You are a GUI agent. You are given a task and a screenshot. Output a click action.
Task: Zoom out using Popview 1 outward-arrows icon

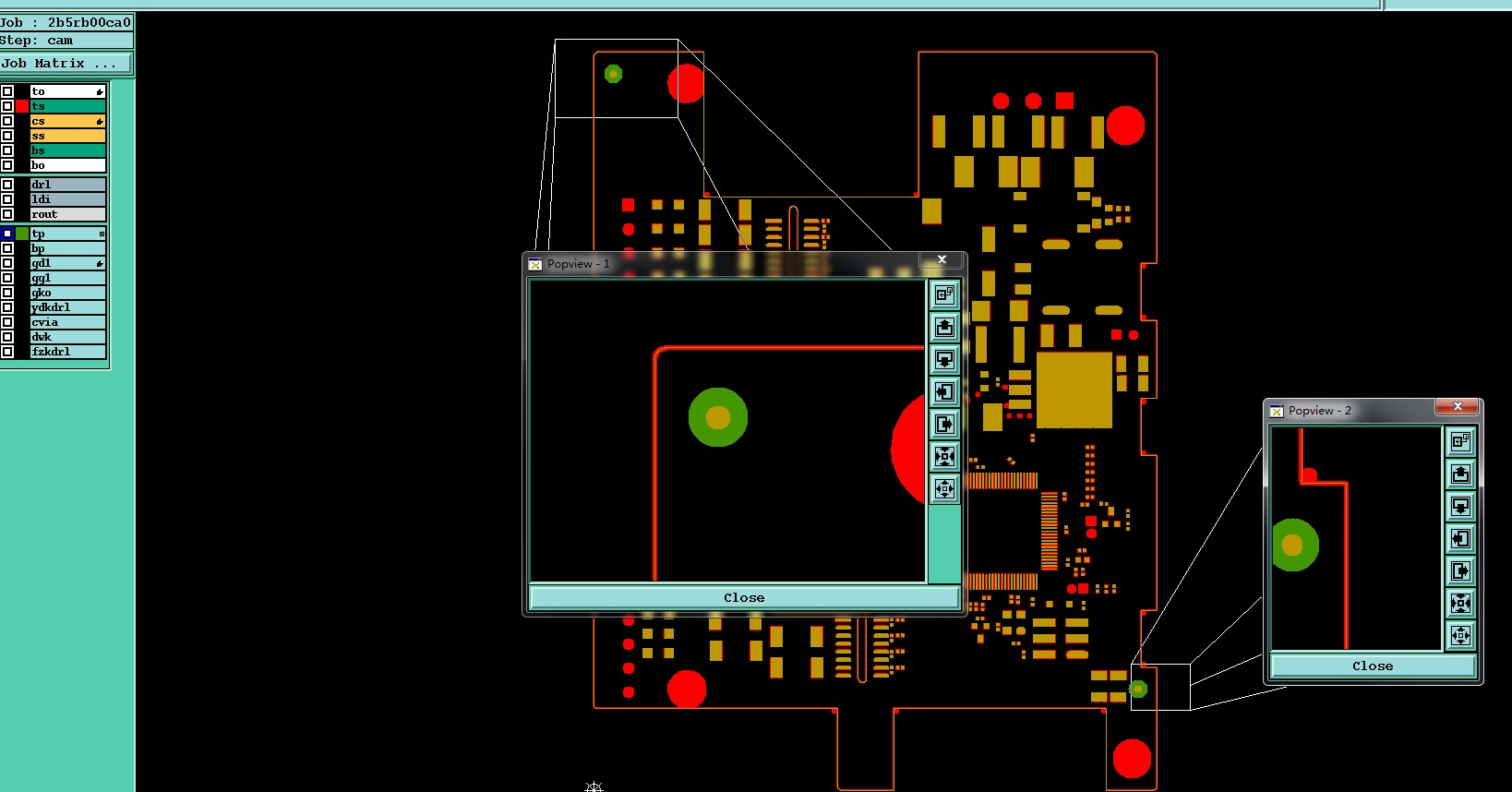(x=944, y=488)
